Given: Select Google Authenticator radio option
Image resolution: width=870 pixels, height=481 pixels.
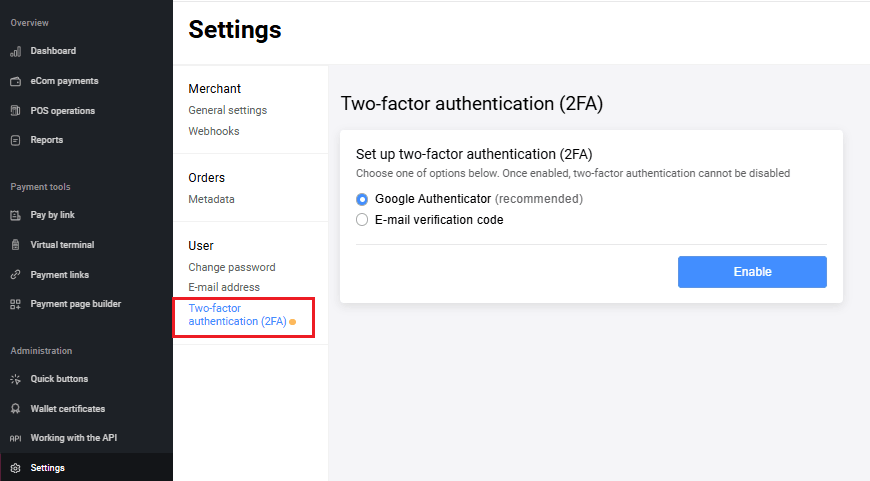Looking at the screenshot, I should click(x=362, y=199).
